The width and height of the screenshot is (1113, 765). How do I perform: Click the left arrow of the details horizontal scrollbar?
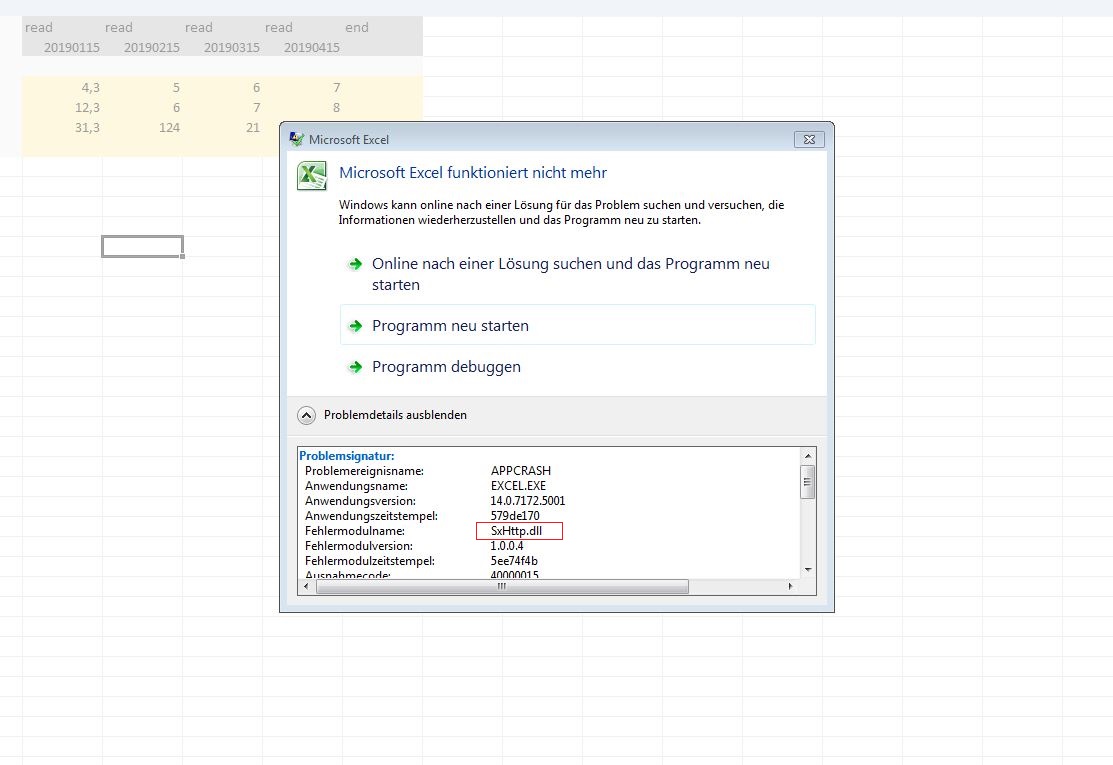coord(306,586)
